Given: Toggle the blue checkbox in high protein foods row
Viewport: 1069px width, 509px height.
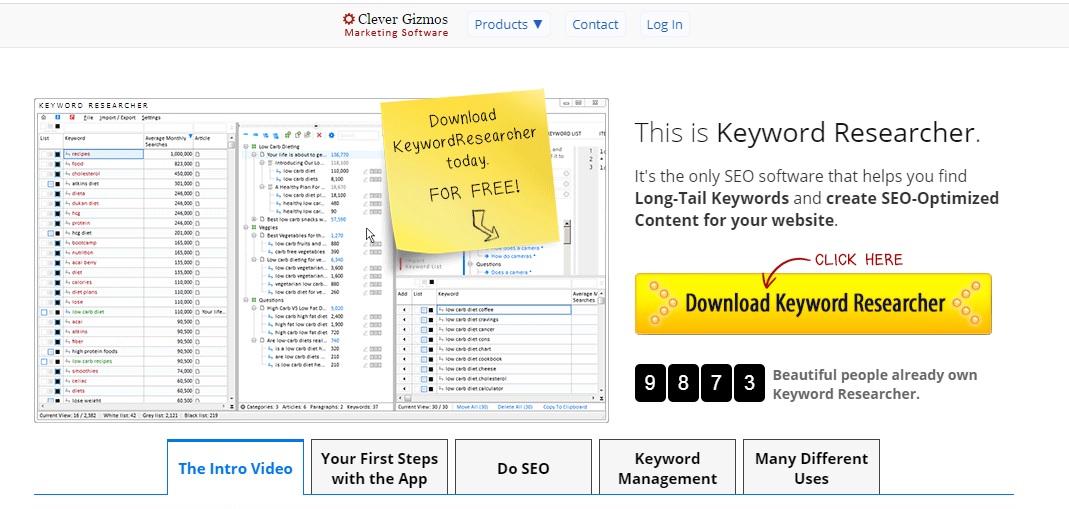Looking at the screenshot, I should click(50, 352).
